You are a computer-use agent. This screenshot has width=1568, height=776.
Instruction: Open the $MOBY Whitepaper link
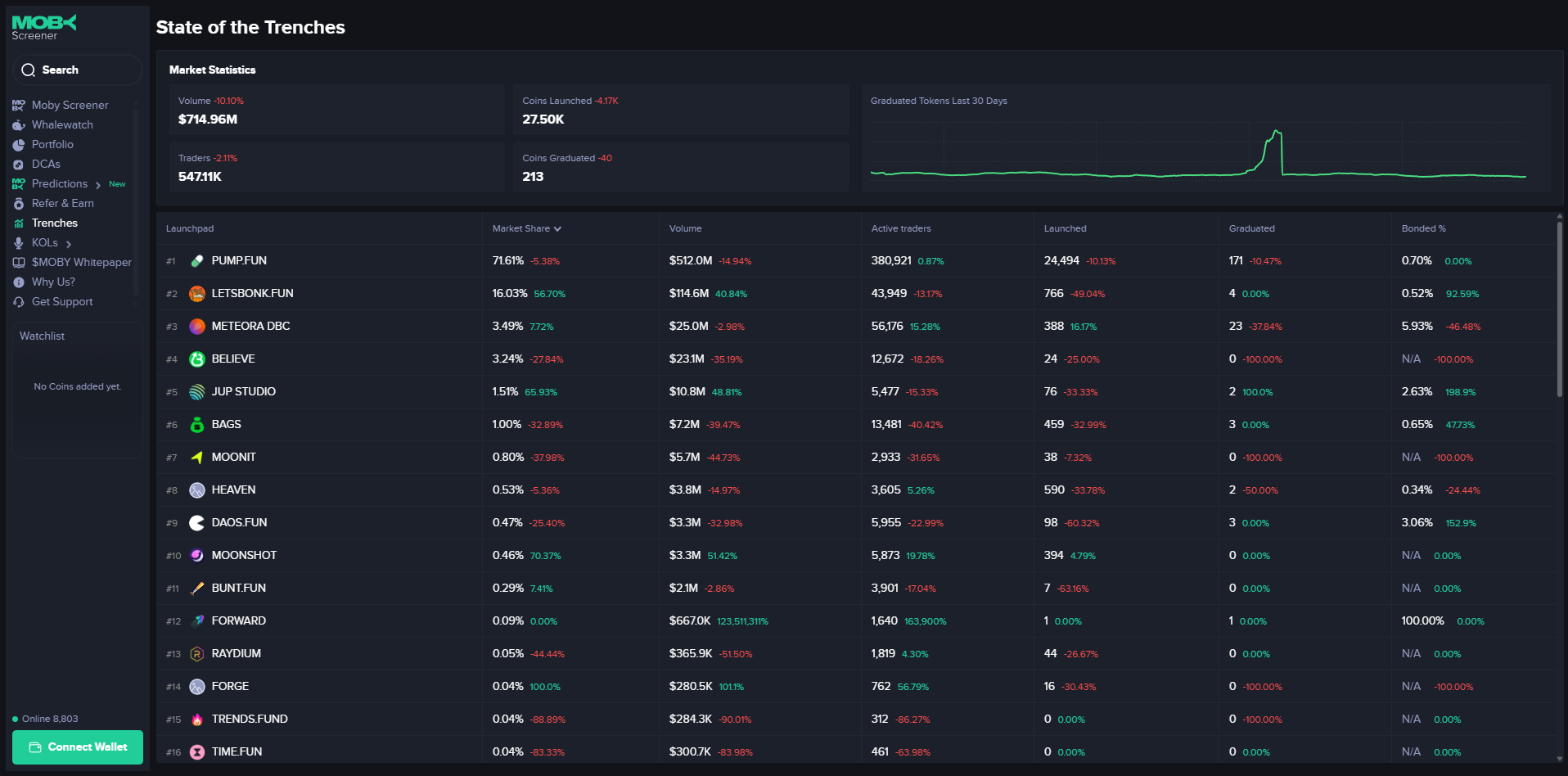(x=81, y=262)
